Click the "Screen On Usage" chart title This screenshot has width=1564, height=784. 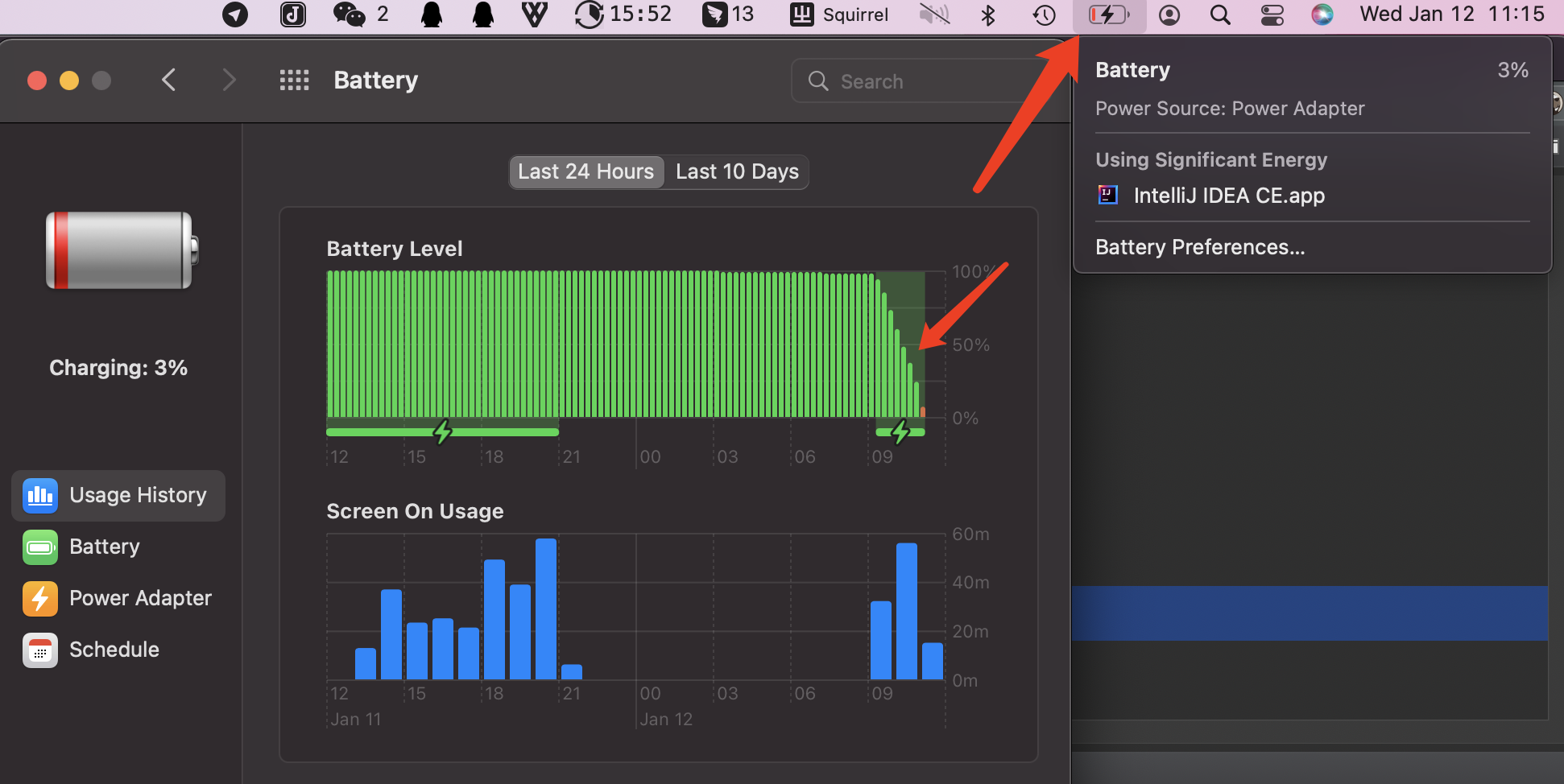[x=415, y=511]
